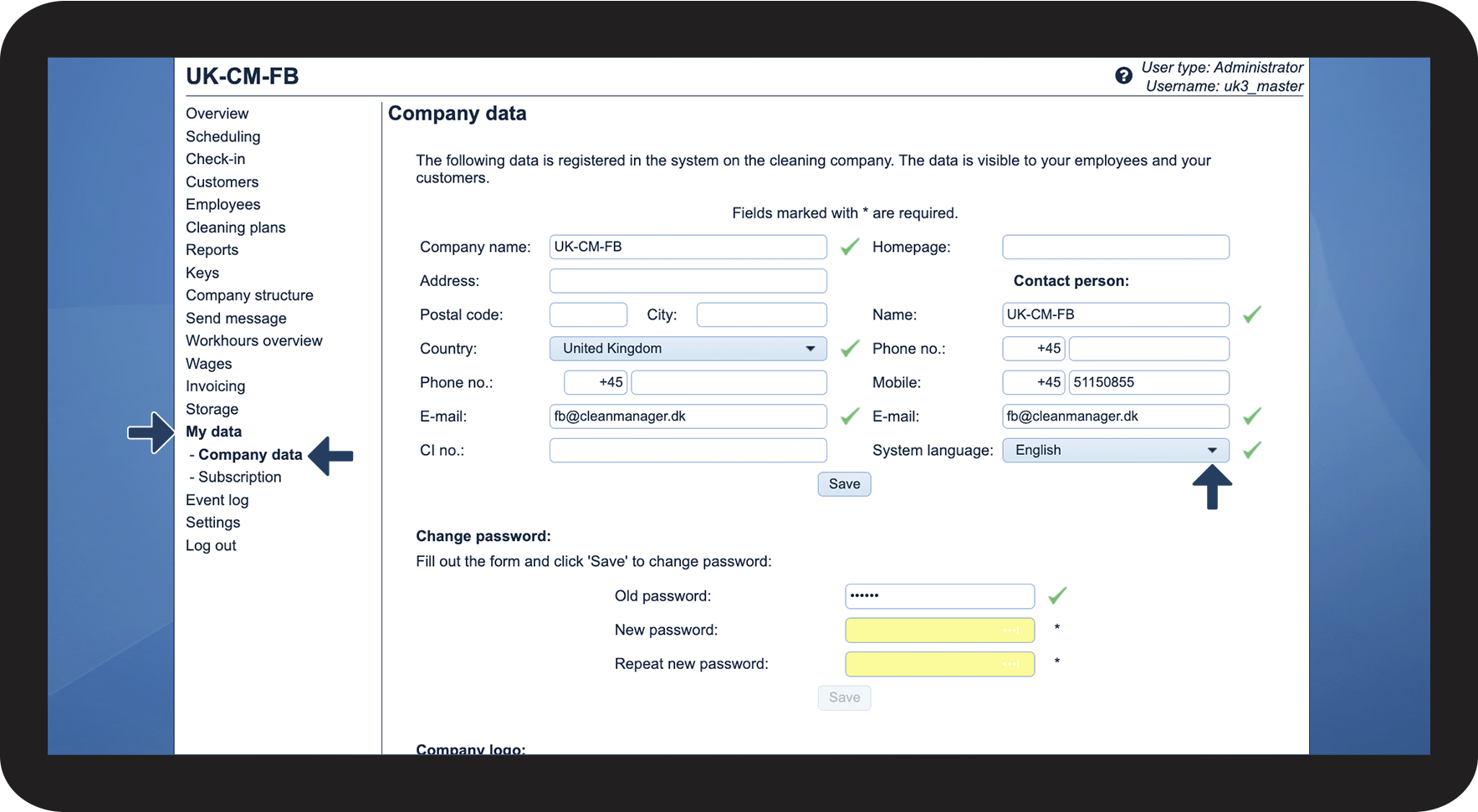
Task: Select the Homepage text field
Action: click(x=1115, y=247)
